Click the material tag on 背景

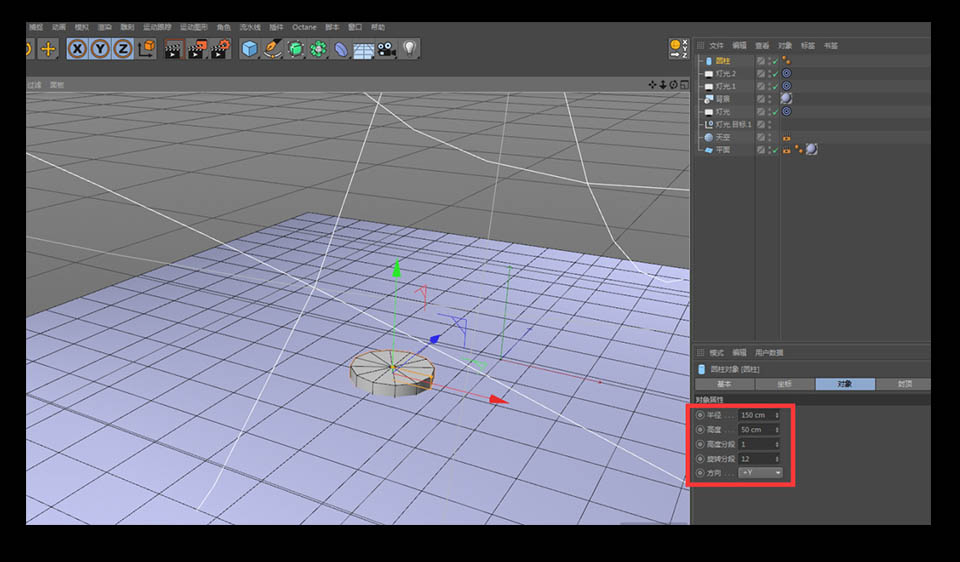(787, 99)
